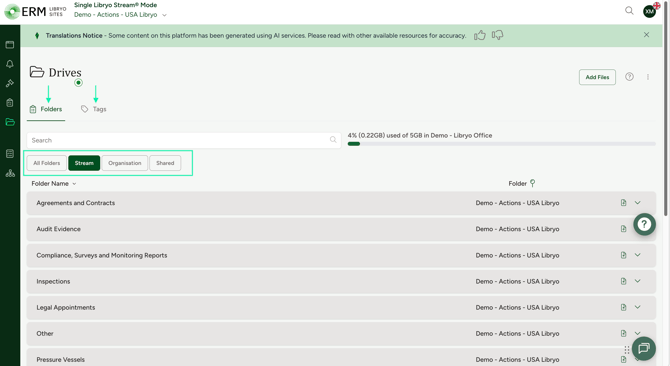This screenshot has width=670, height=366.
Task: Open file icon for Audit Evidence
Action: point(623,229)
